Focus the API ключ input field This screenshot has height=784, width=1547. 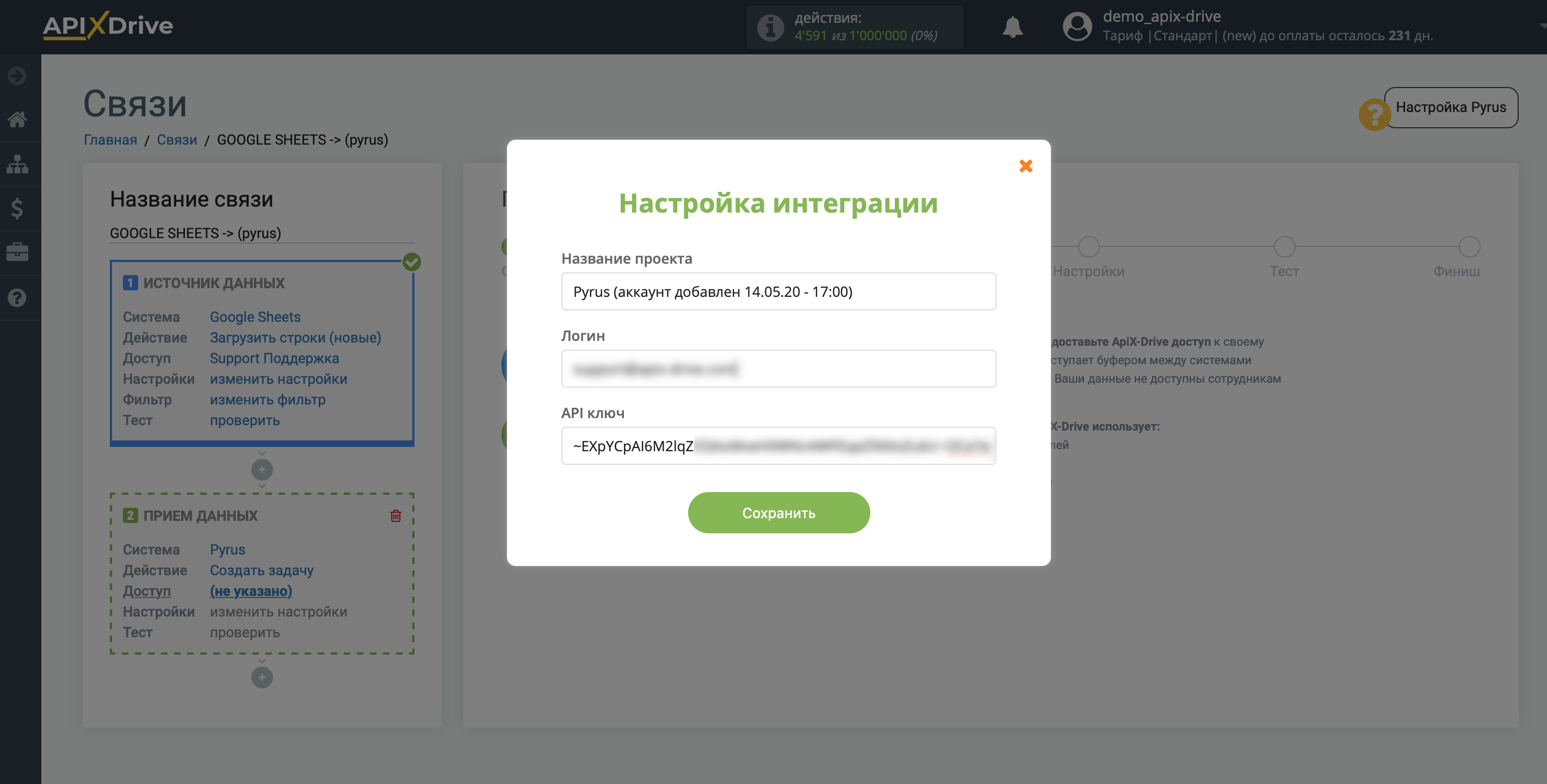tap(778, 446)
